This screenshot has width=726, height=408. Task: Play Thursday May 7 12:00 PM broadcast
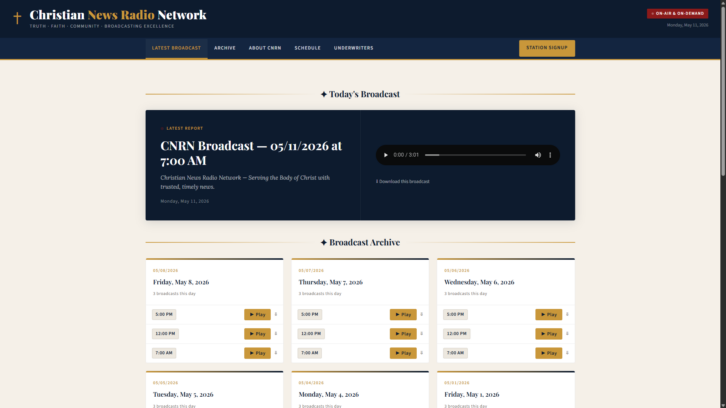[403, 334]
